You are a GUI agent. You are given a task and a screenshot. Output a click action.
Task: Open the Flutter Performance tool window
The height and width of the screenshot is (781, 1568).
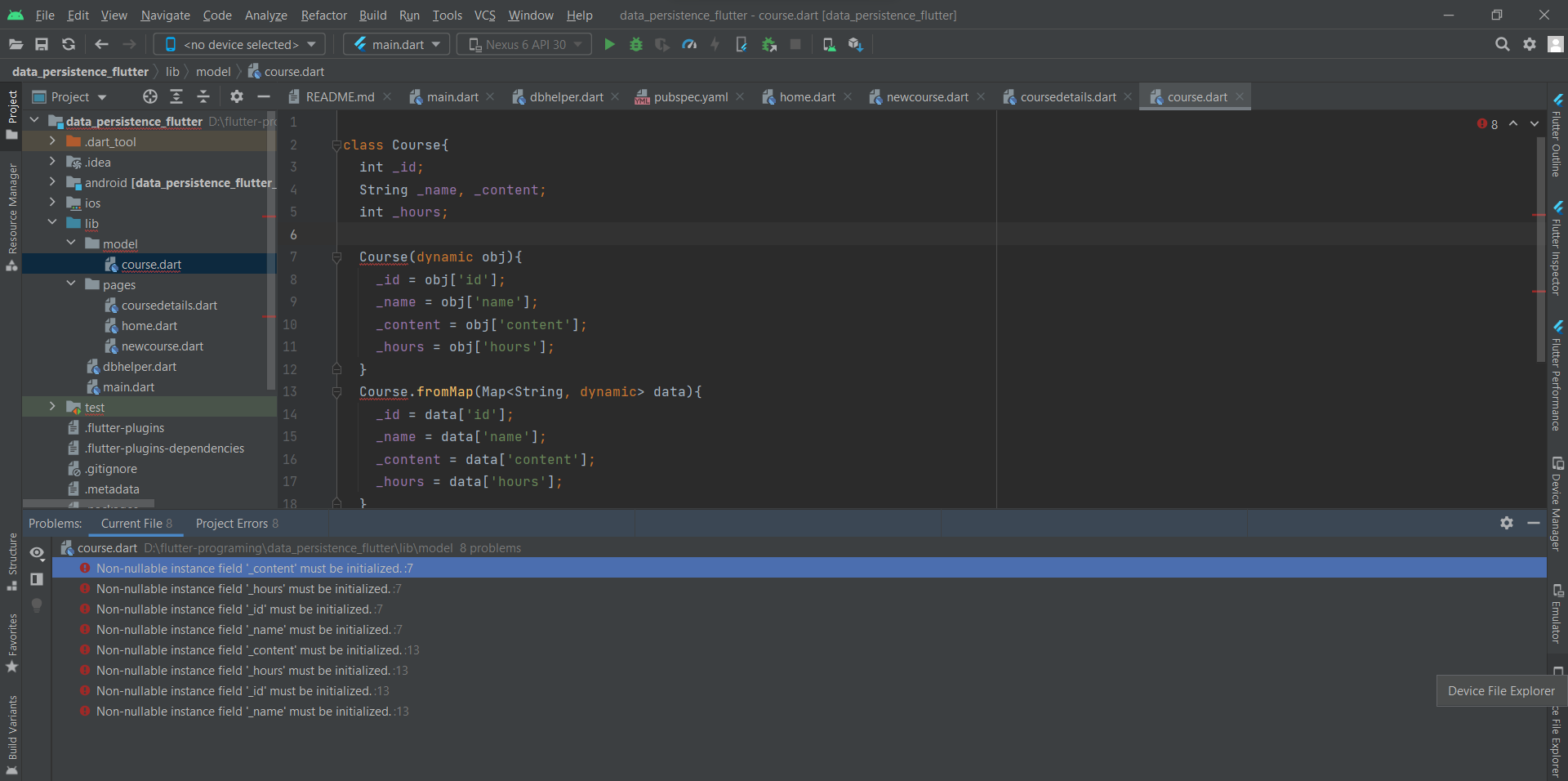click(x=1557, y=376)
